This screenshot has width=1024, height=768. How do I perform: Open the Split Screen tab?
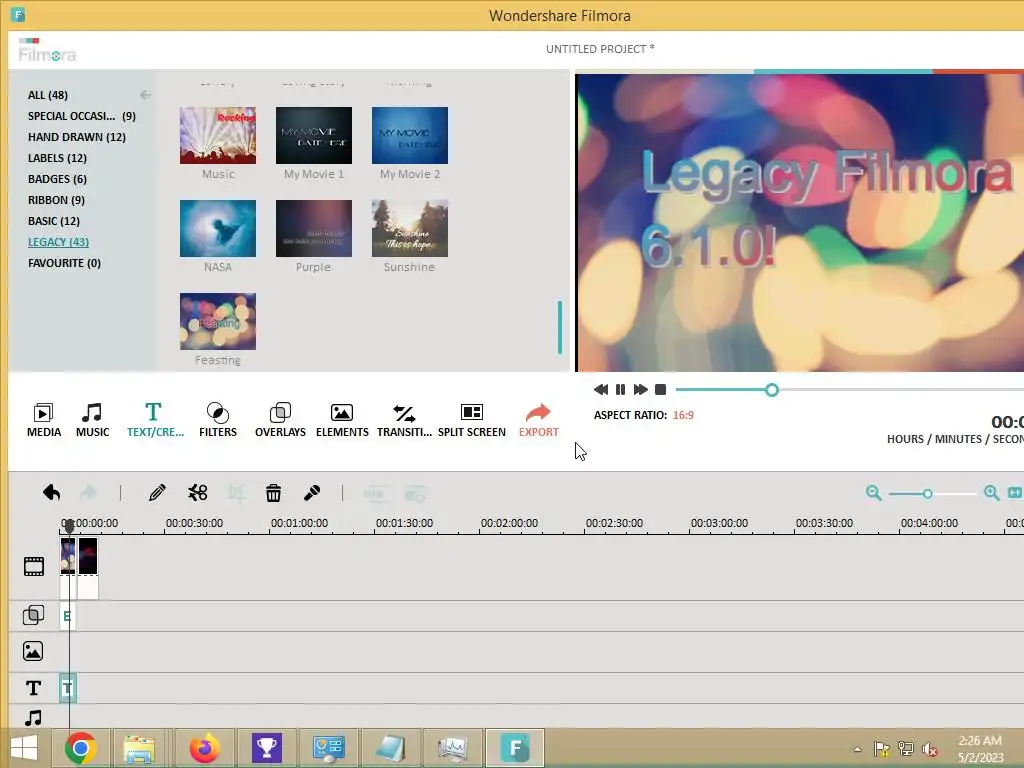472,420
